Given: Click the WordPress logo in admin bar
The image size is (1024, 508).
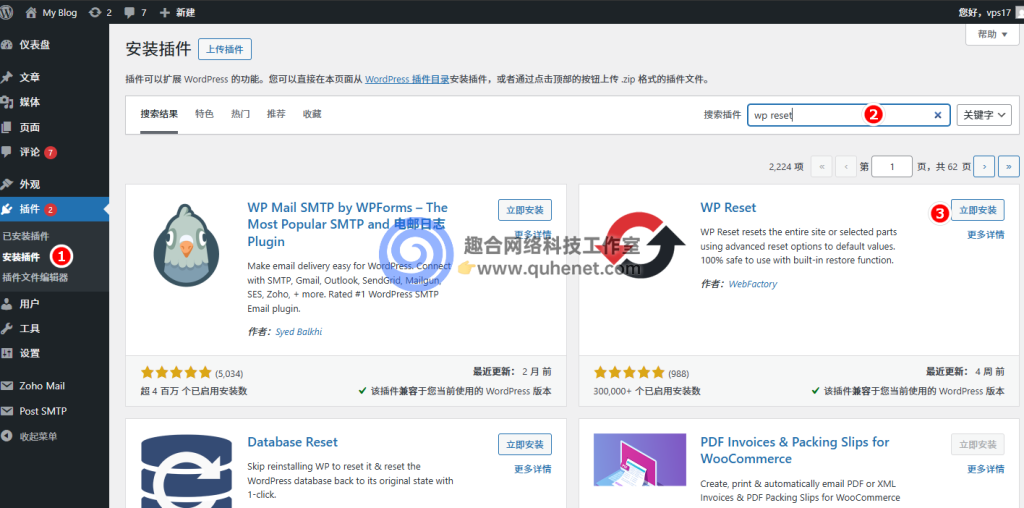Looking at the screenshot, I should (7, 12).
